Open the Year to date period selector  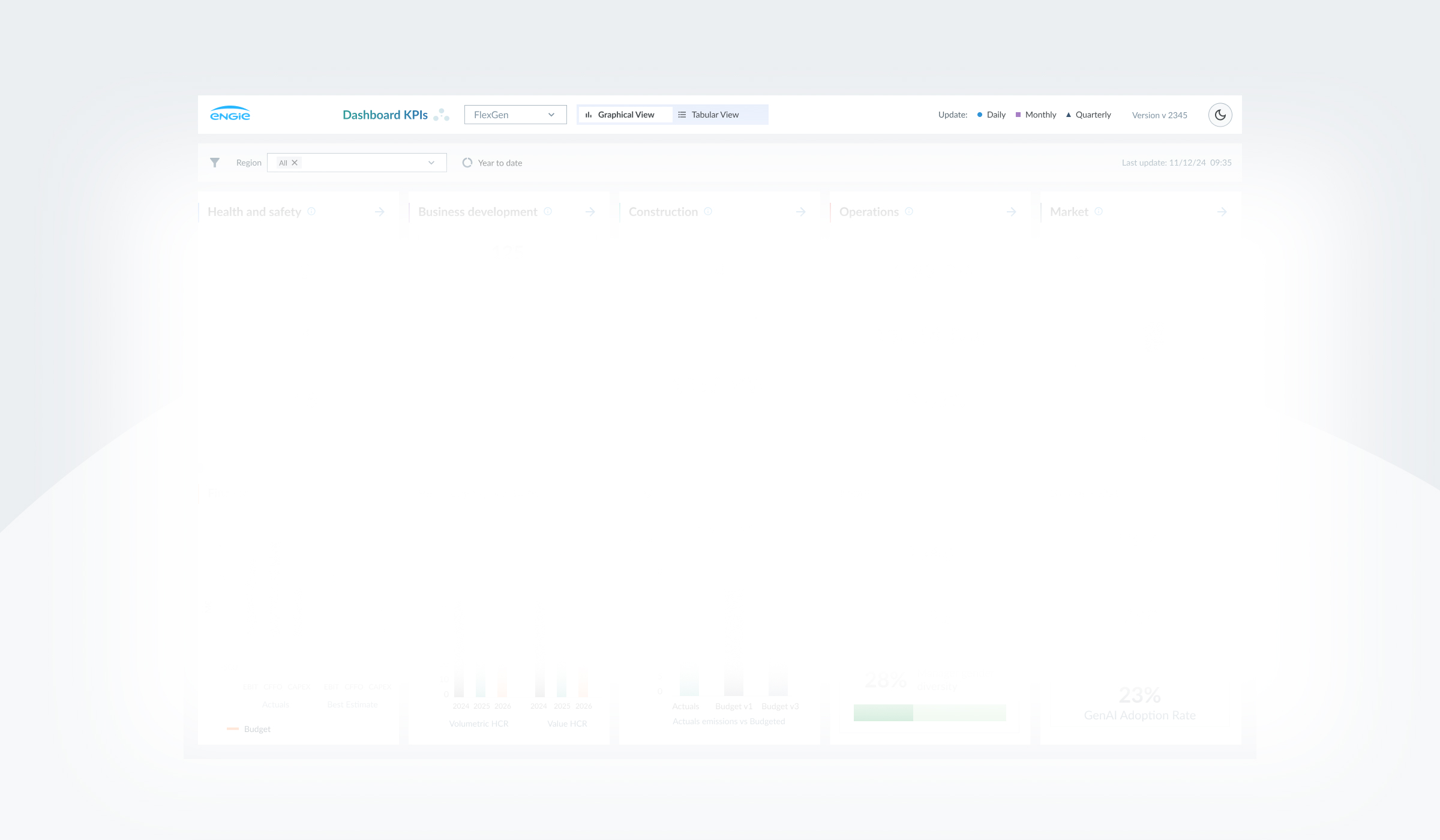[499, 162]
